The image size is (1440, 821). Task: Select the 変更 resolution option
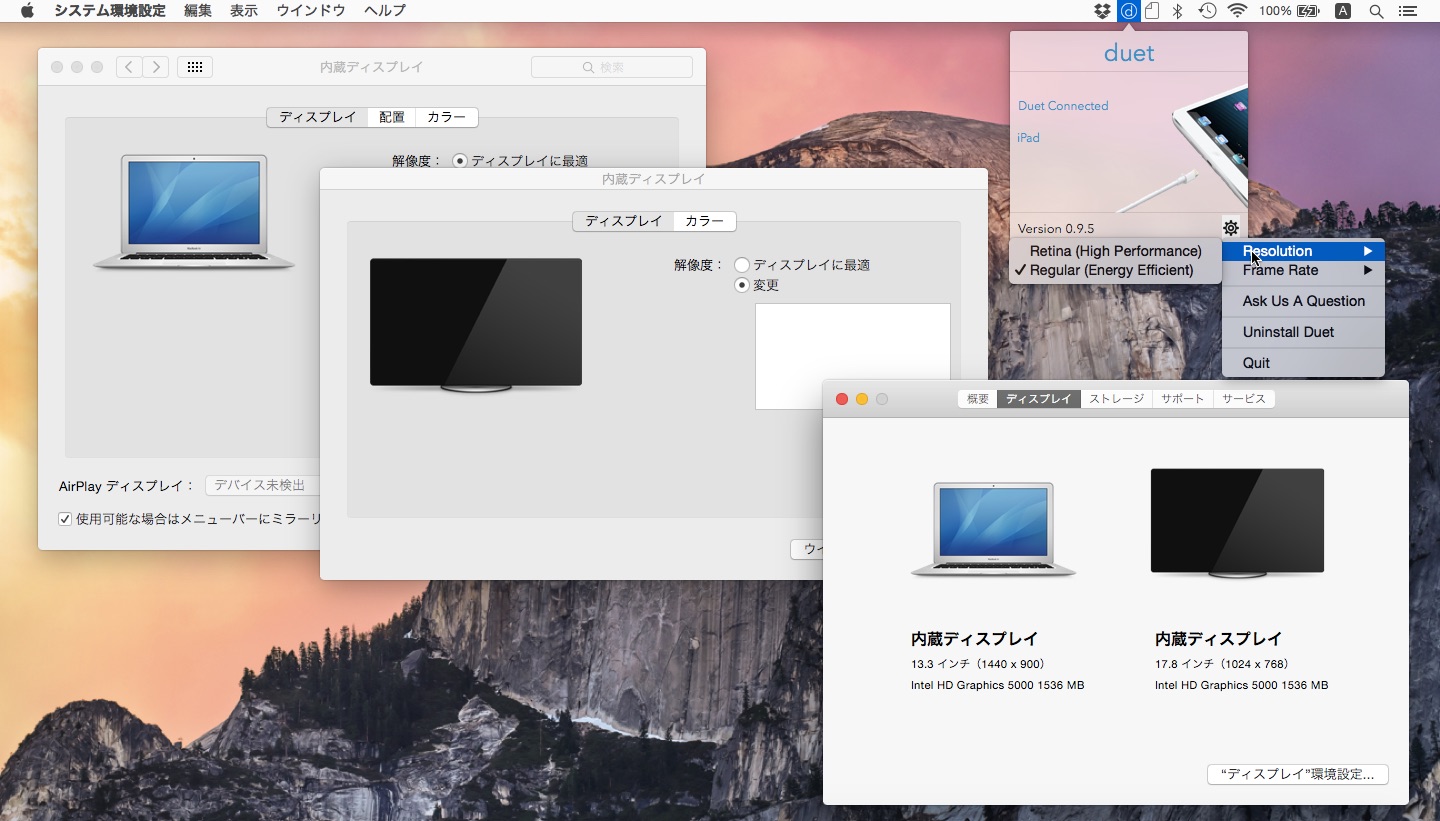[742, 285]
